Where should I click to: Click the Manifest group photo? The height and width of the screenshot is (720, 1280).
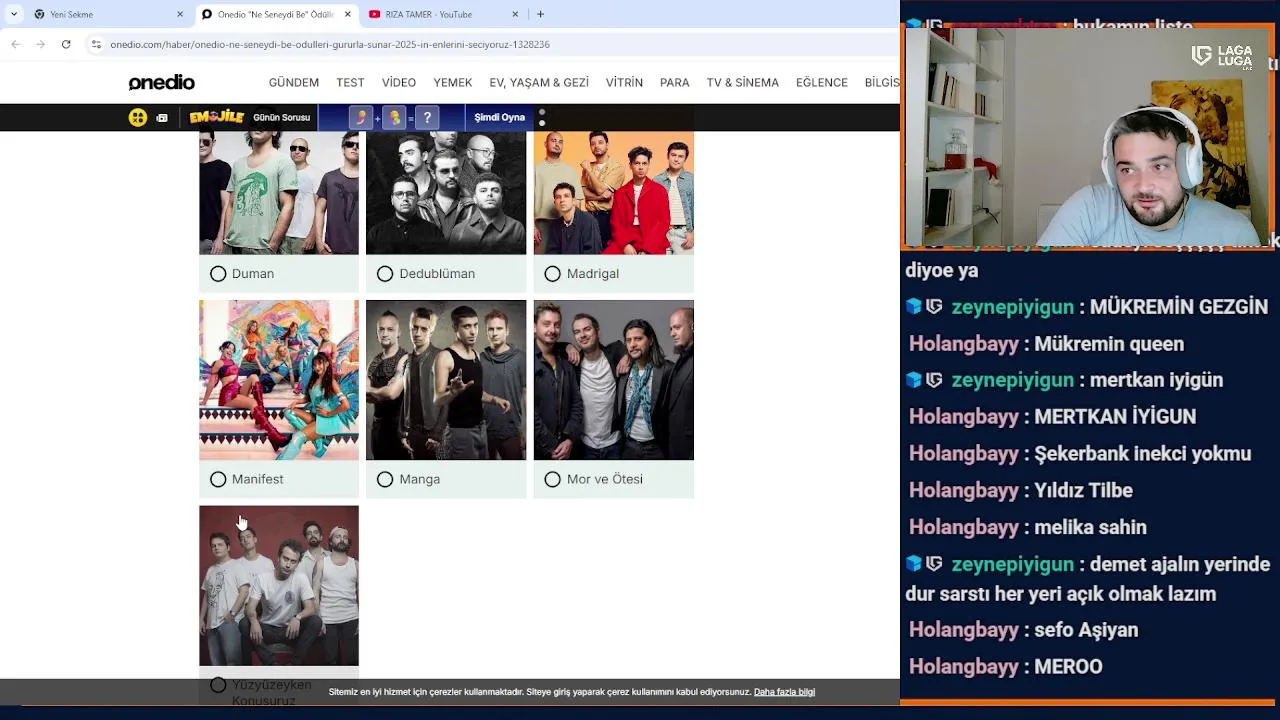279,380
